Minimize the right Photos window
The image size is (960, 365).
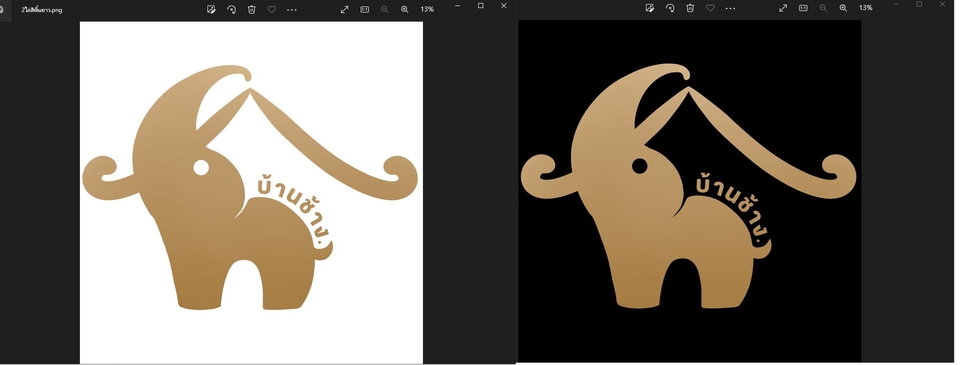pos(896,4)
